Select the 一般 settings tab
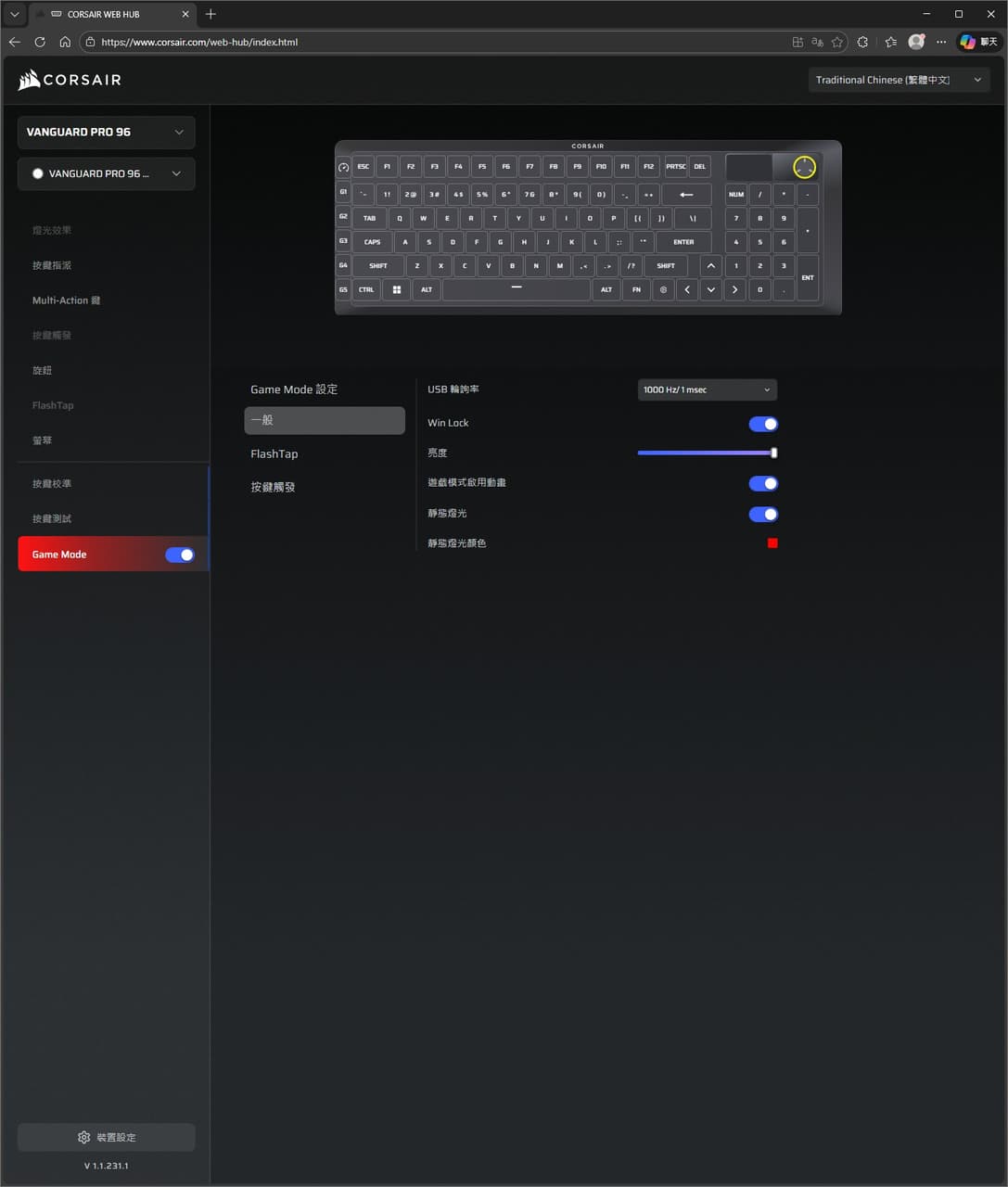The image size is (1008, 1187). coord(325,420)
